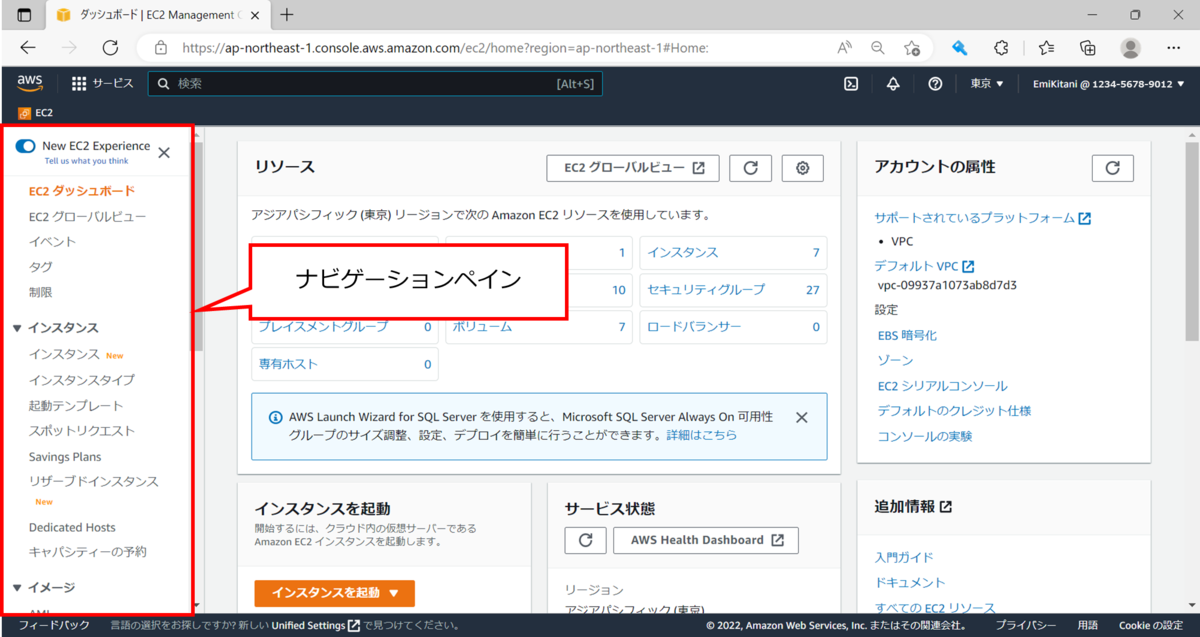Screen dimensions: 1200x637
Task: Open the browser extensions puzzle icon
Action: [1001, 47]
